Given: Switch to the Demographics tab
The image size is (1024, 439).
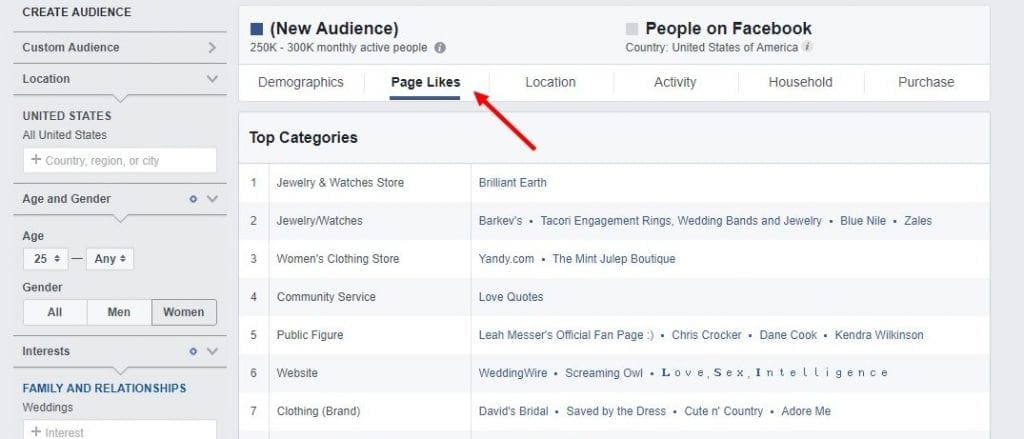Looking at the screenshot, I should (x=300, y=82).
